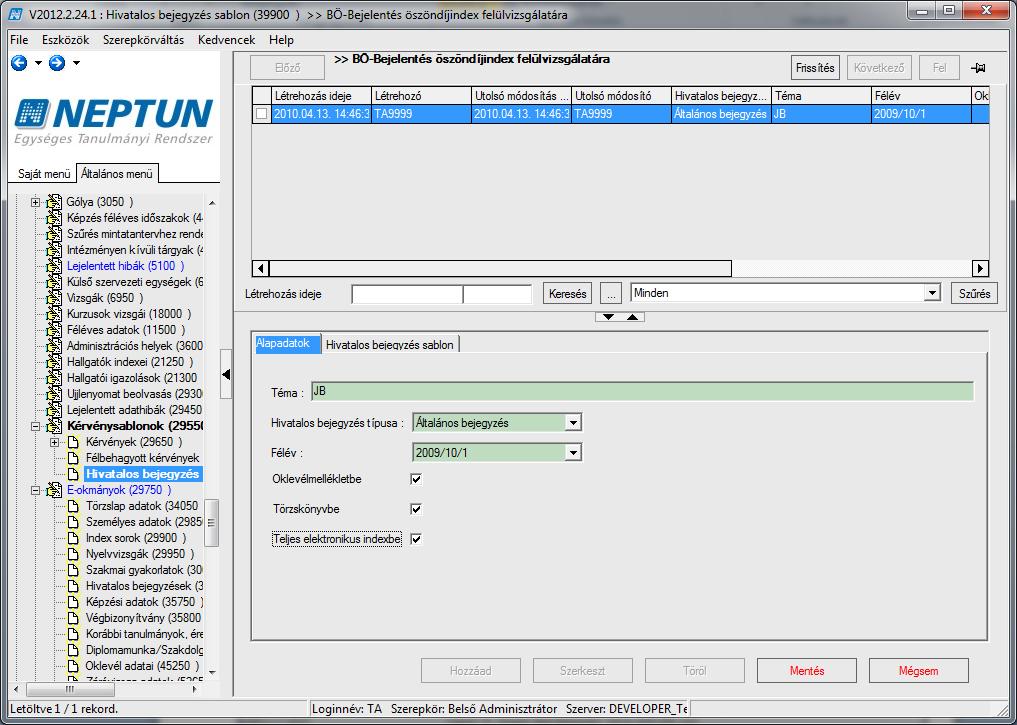Click the grid scroll-right arrow
The height and width of the screenshot is (725, 1017).
tap(980, 268)
